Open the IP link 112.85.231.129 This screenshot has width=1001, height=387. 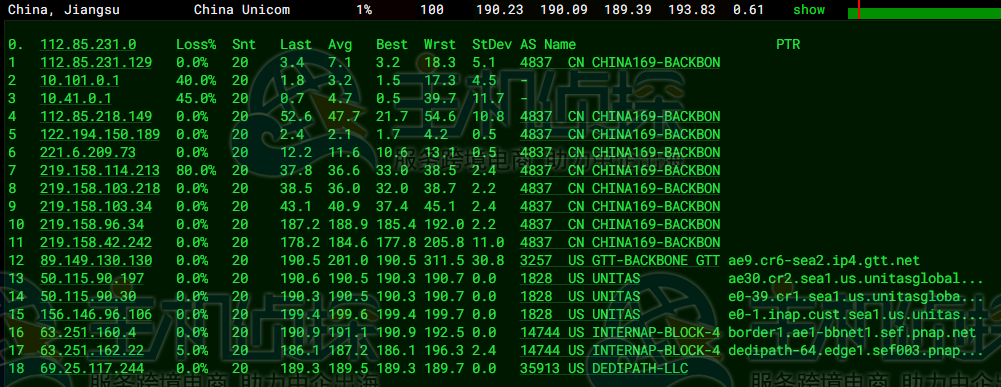pyautogui.click(x=96, y=63)
